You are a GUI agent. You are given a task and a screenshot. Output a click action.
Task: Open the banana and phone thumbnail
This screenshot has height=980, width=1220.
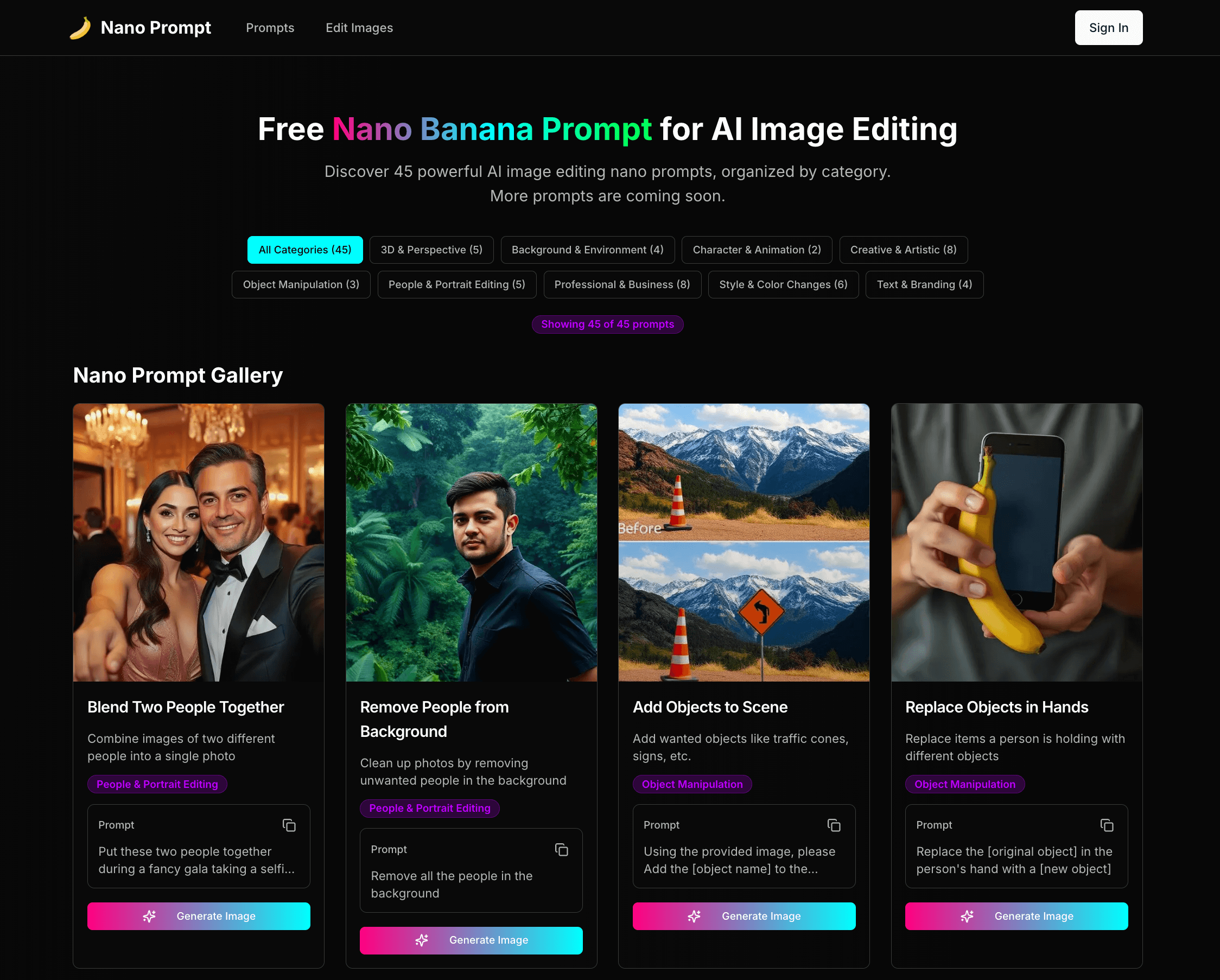click(x=1016, y=542)
